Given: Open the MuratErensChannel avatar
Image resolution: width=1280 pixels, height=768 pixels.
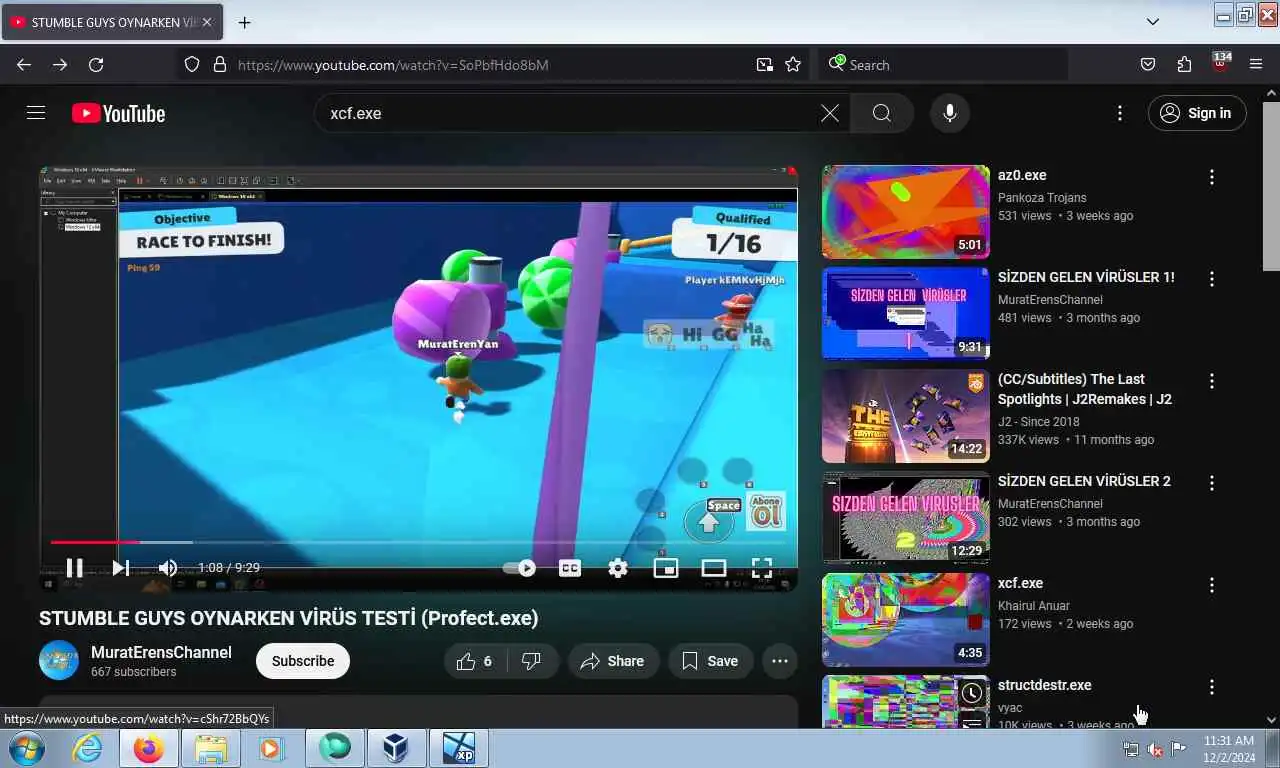Looking at the screenshot, I should (59, 660).
